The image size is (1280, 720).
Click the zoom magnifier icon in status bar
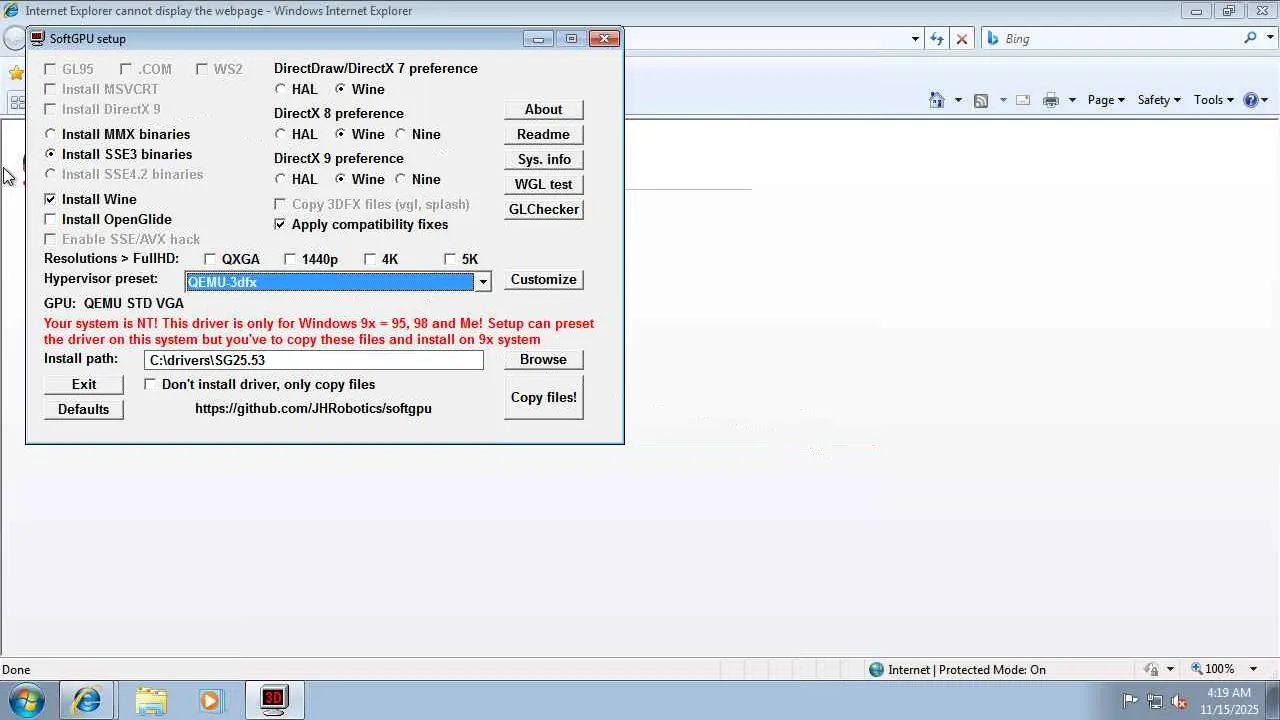pyautogui.click(x=1197, y=669)
